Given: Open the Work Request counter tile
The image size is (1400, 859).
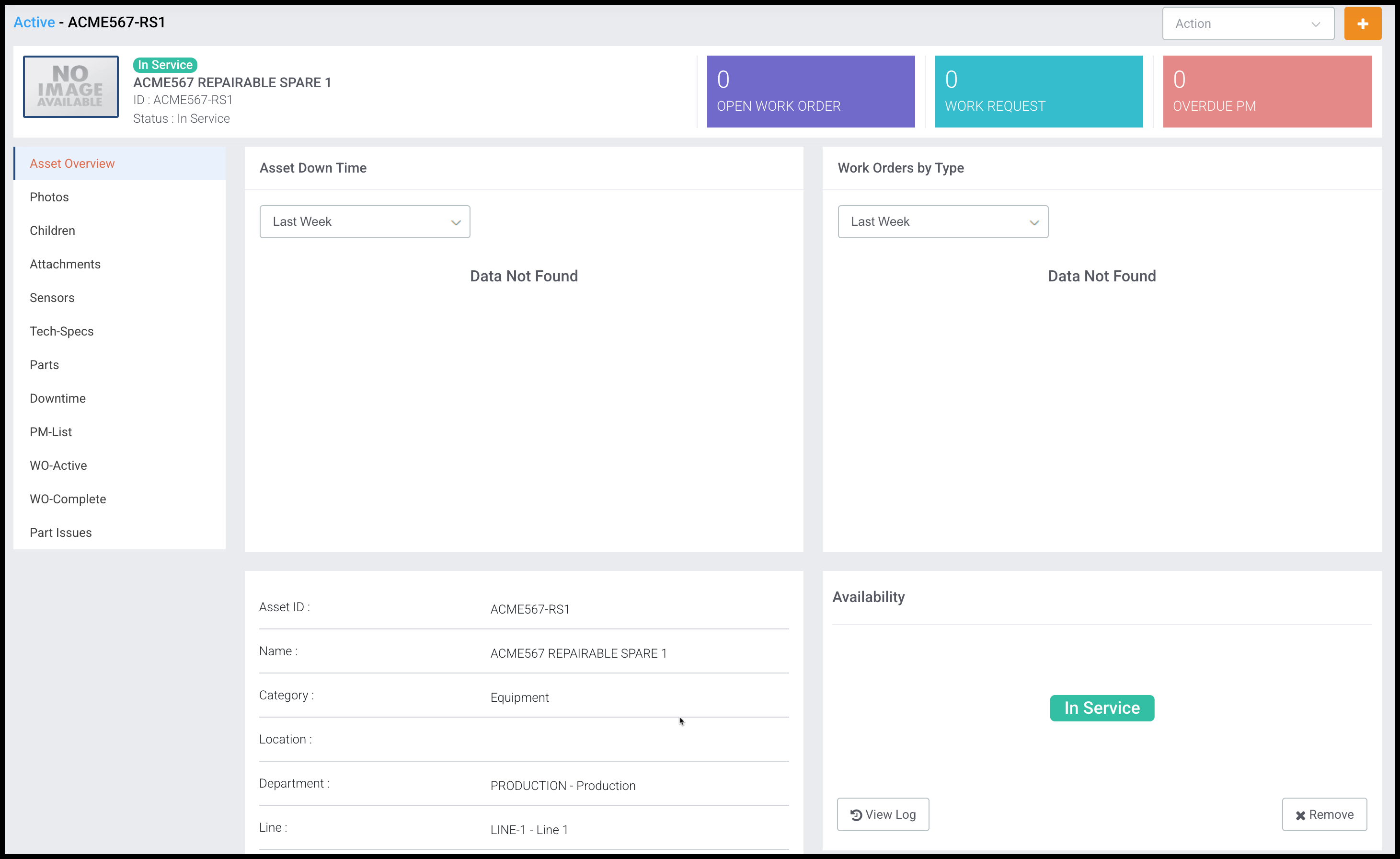Looking at the screenshot, I should click(x=1038, y=92).
